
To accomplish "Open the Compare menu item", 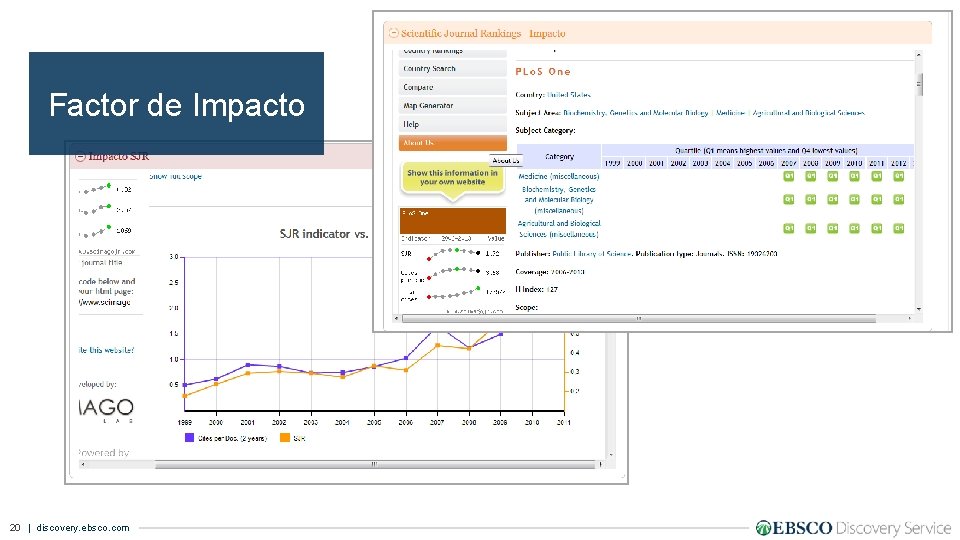I will coord(452,87).
